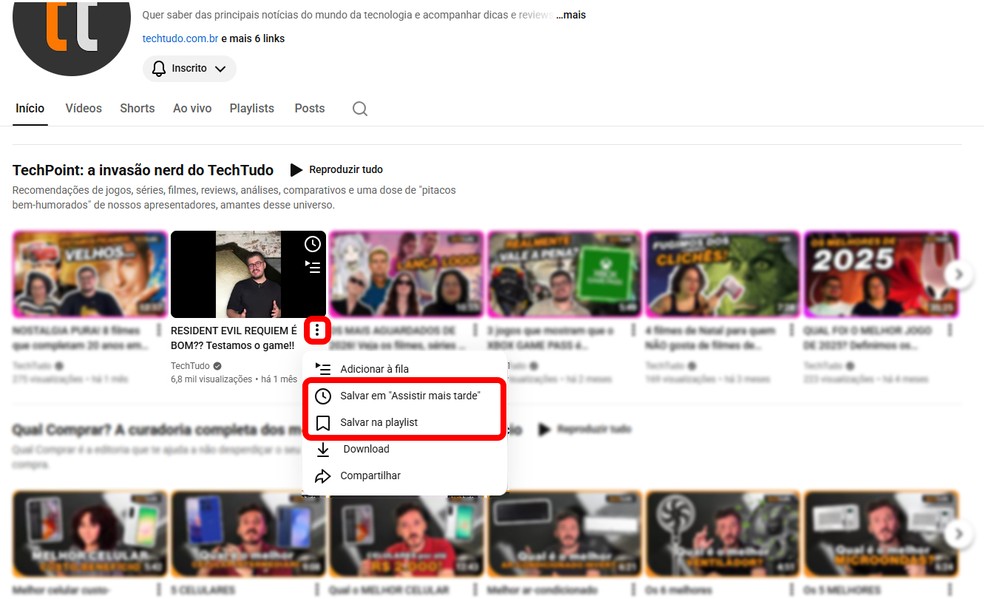The width and height of the screenshot is (984, 599).
Task: Select 'Salvar na playlist' option
Action: click(378, 421)
